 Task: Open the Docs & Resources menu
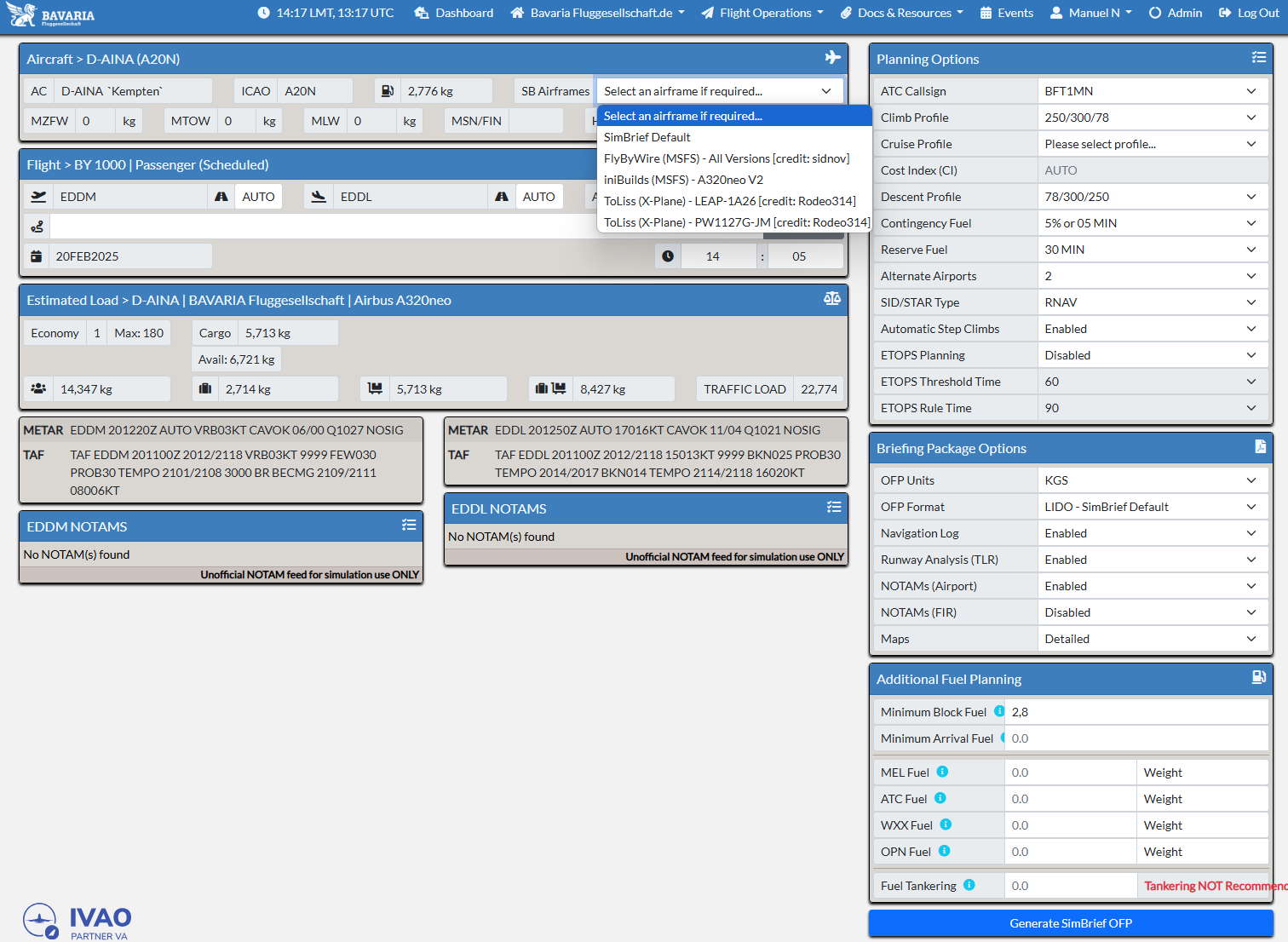click(x=901, y=13)
